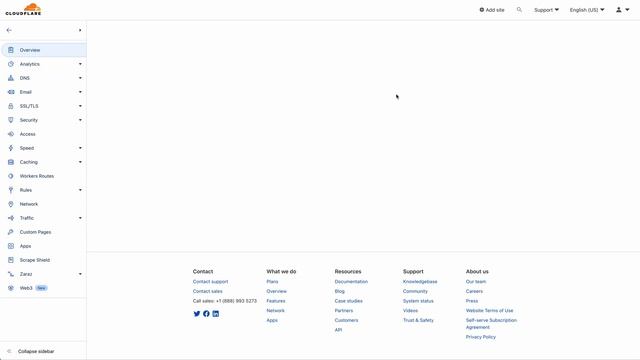Click the Access icon in sidebar
Viewport: 640px width, 360px height.
click(11, 134)
